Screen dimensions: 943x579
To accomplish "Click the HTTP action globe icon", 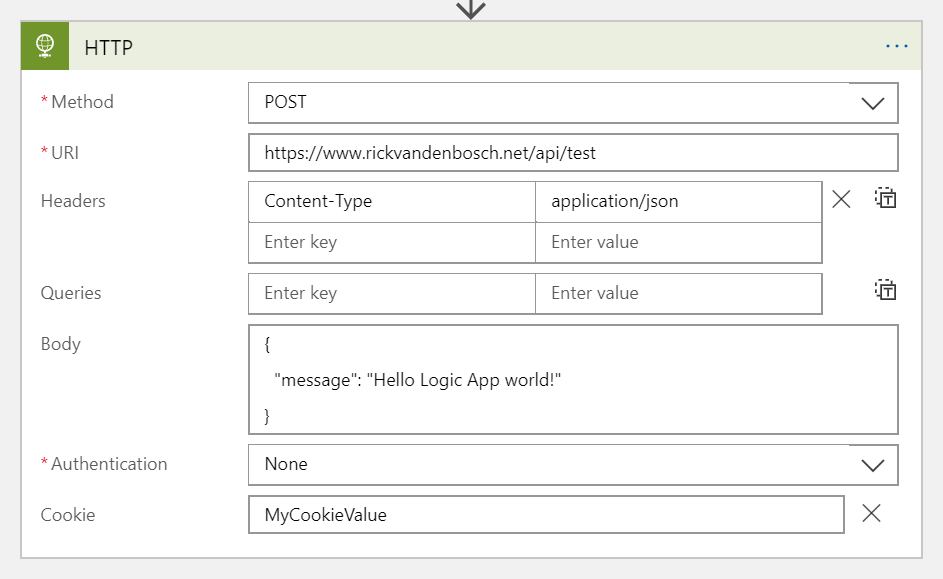I will [45, 46].
